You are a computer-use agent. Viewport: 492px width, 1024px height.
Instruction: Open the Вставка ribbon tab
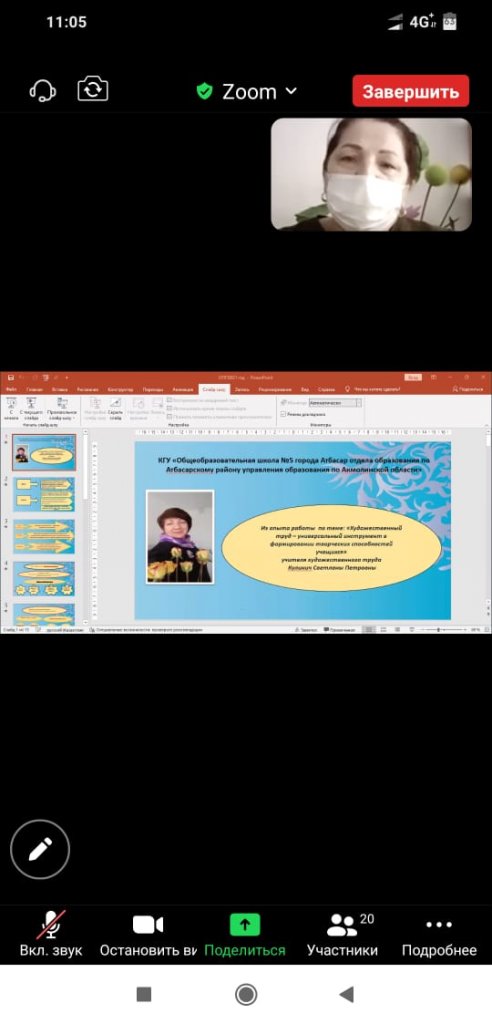click(x=58, y=389)
